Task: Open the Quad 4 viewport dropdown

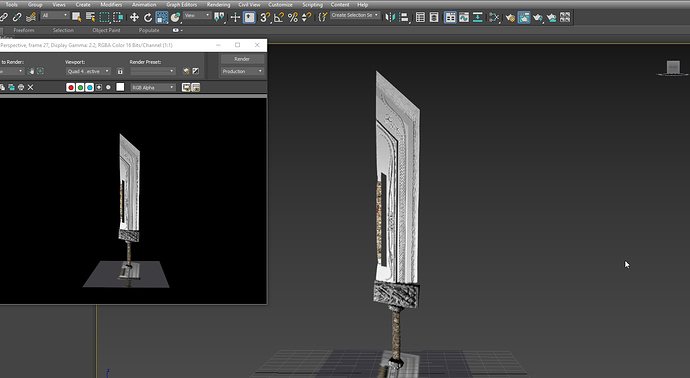Action: [x=88, y=71]
